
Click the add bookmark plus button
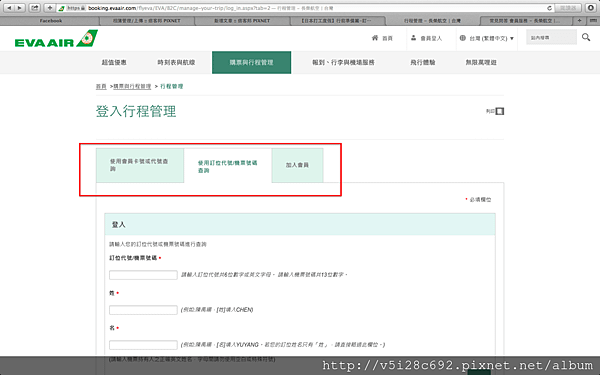pos(50,8)
